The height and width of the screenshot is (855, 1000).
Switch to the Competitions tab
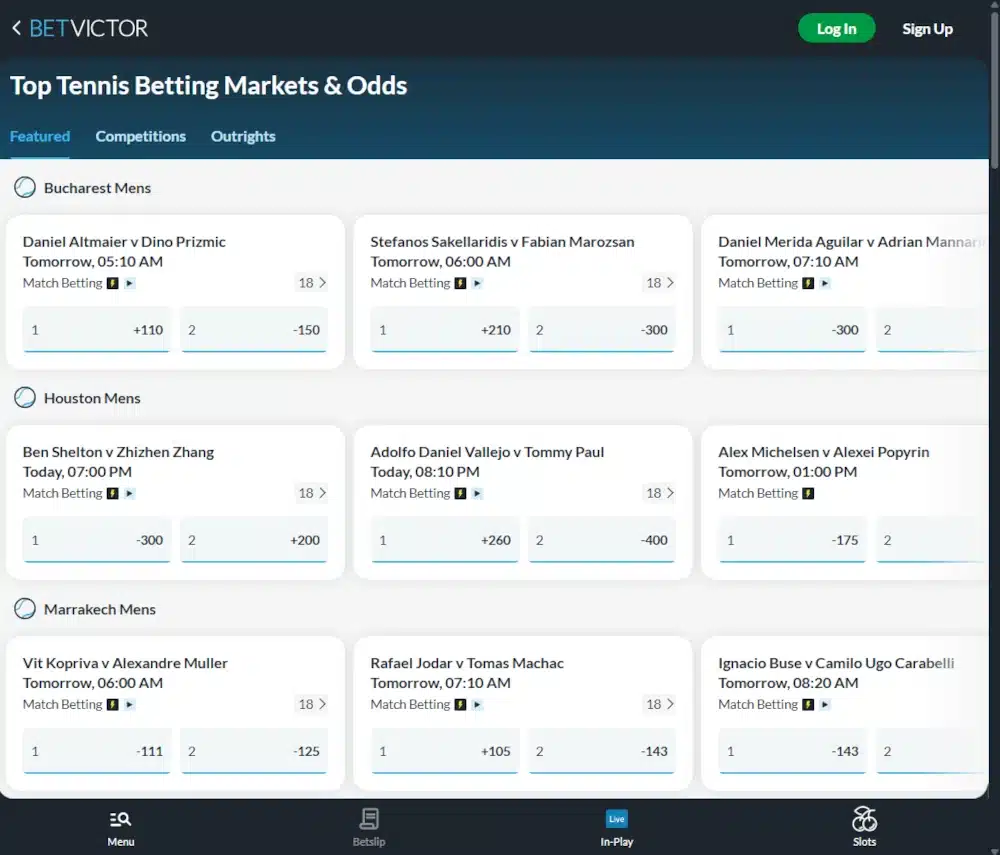click(140, 136)
